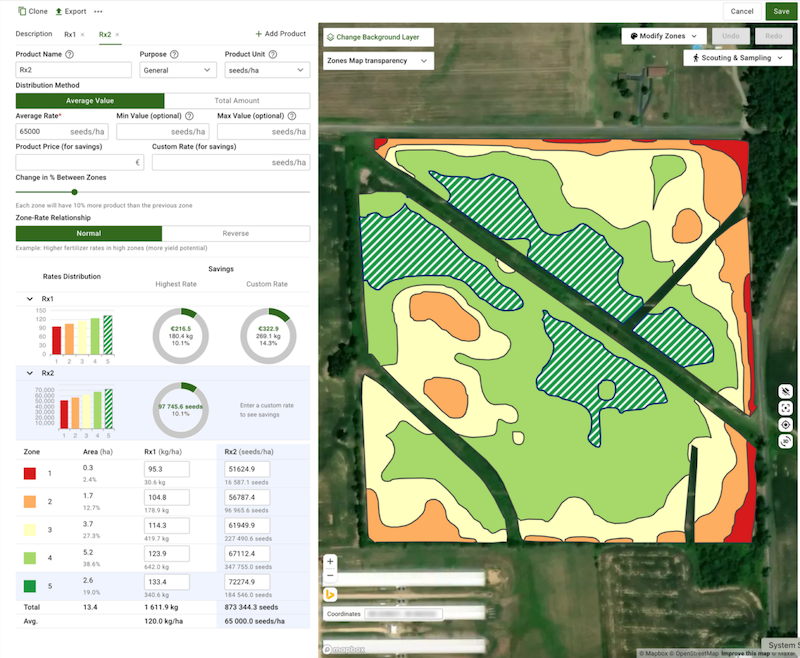Open the Purpose dropdown

tap(177, 70)
